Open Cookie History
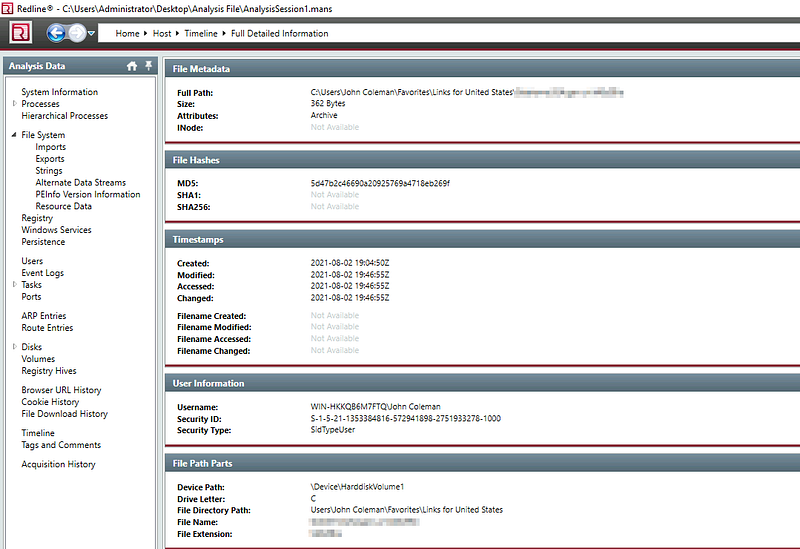Image resolution: width=800 pixels, height=549 pixels. pyautogui.click(x=50, y=402)
